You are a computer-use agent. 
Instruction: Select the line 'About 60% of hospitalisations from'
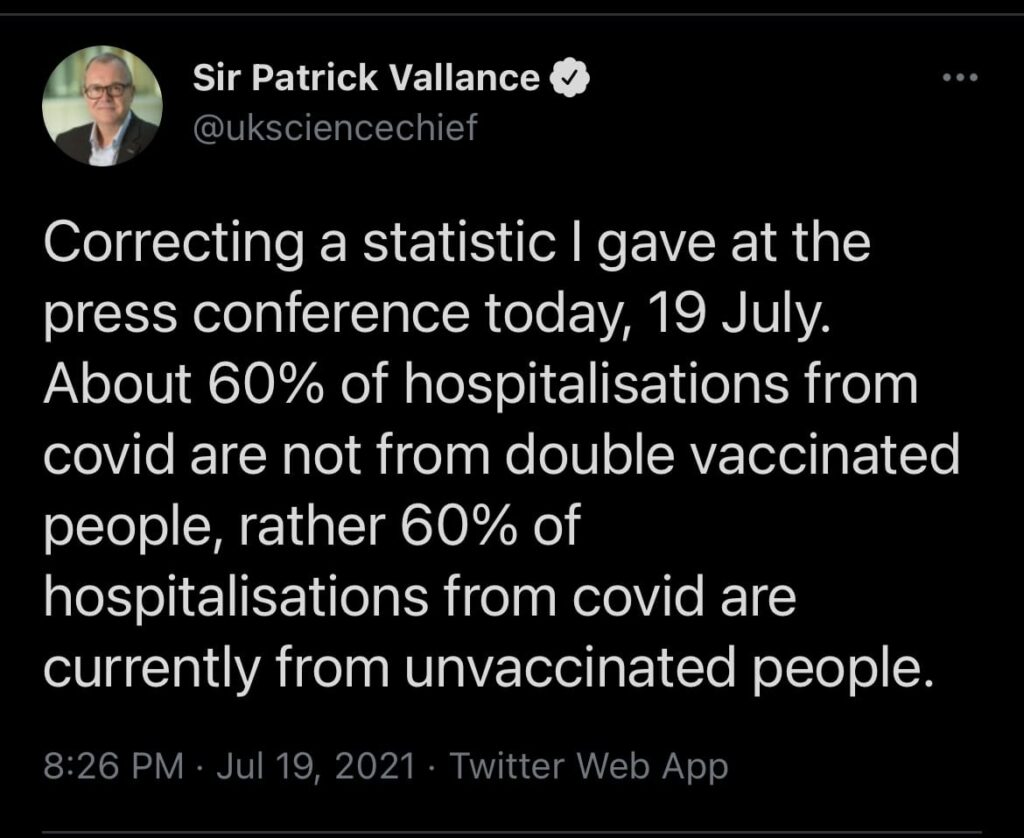tap(481, 385)
